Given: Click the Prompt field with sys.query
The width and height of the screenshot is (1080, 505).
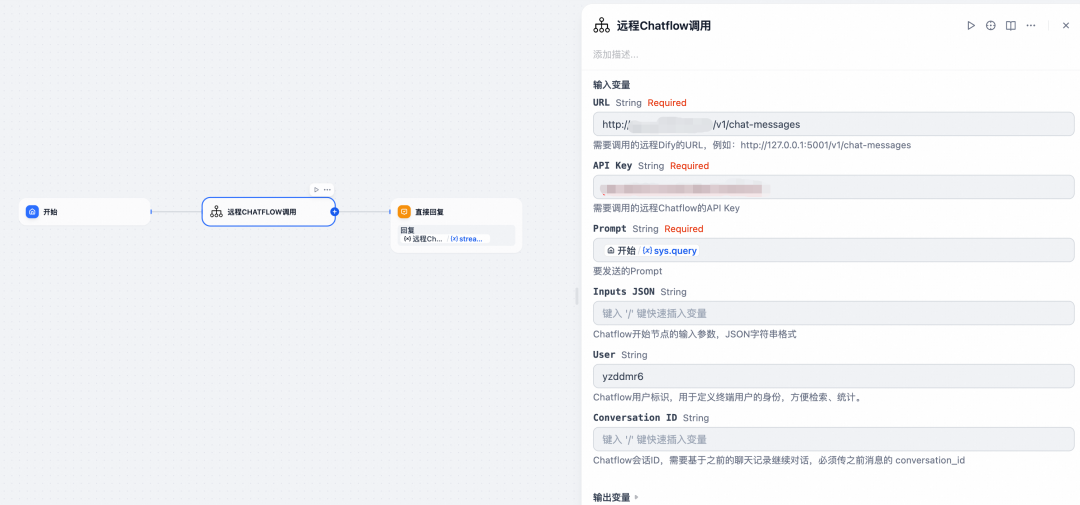Looking at the screenshot, I should pos(833,250).
